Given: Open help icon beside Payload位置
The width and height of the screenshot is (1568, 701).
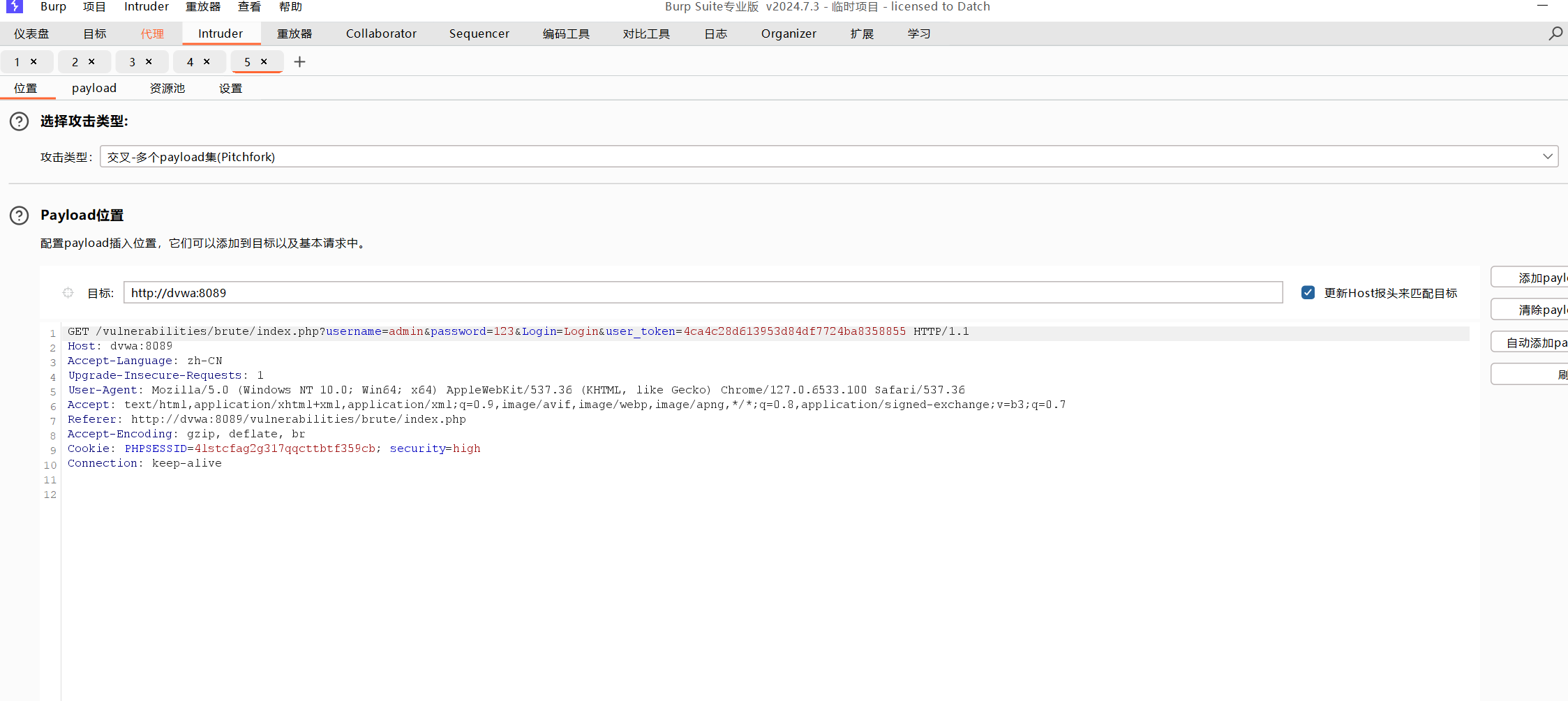Looking at the screenshot, I should [x=20, y=216].
